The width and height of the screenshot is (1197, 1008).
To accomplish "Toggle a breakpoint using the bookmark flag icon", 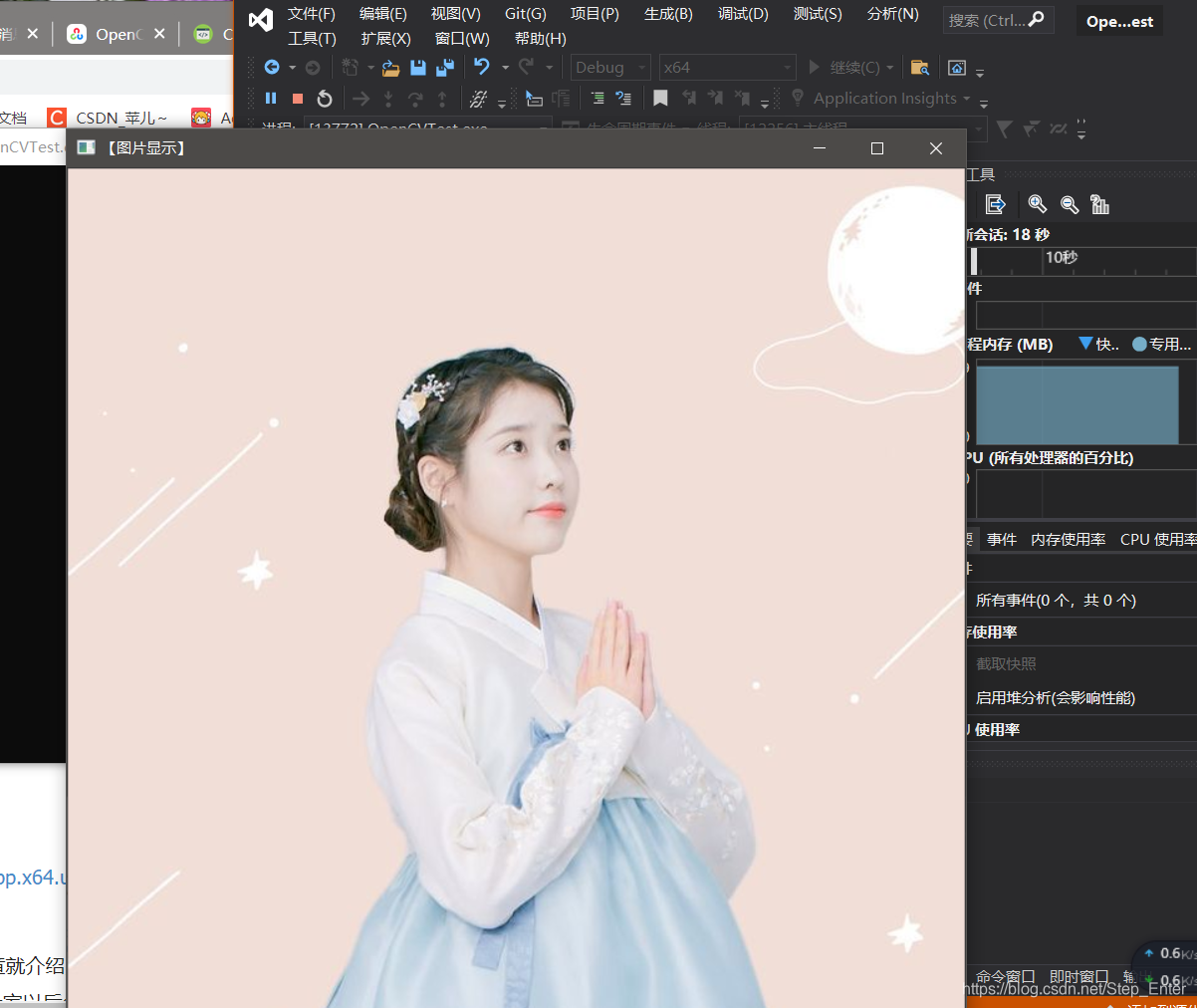I will click(x=660, y=98).
